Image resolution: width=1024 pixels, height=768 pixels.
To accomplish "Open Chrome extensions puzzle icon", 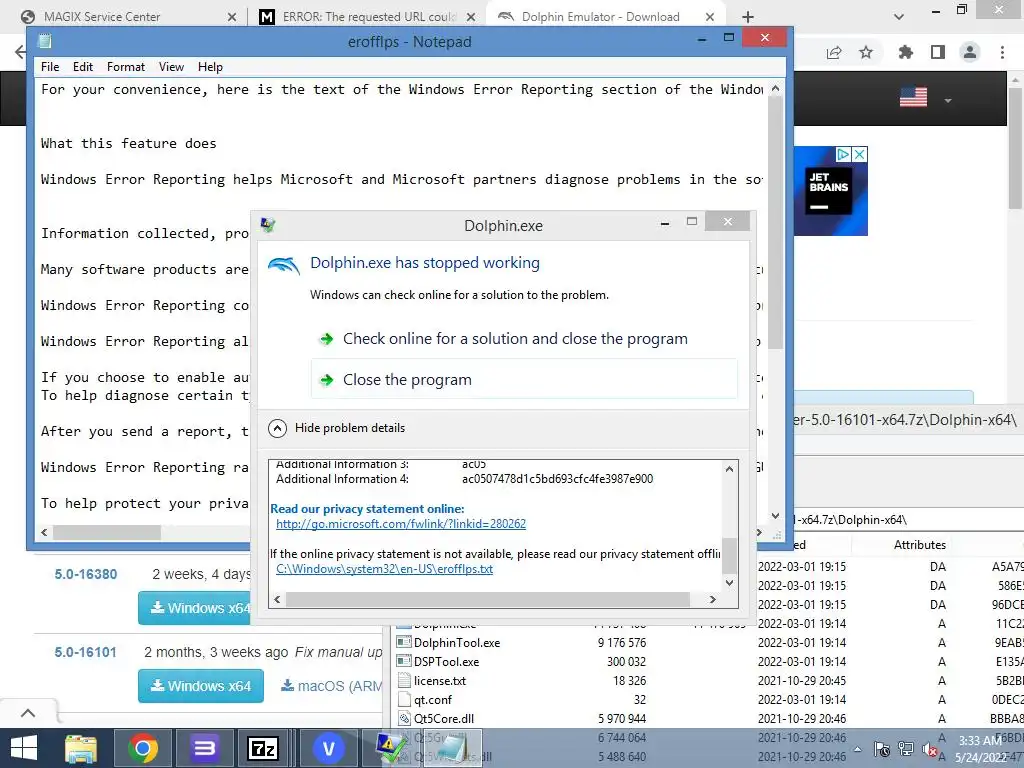I will pos(905,53).
